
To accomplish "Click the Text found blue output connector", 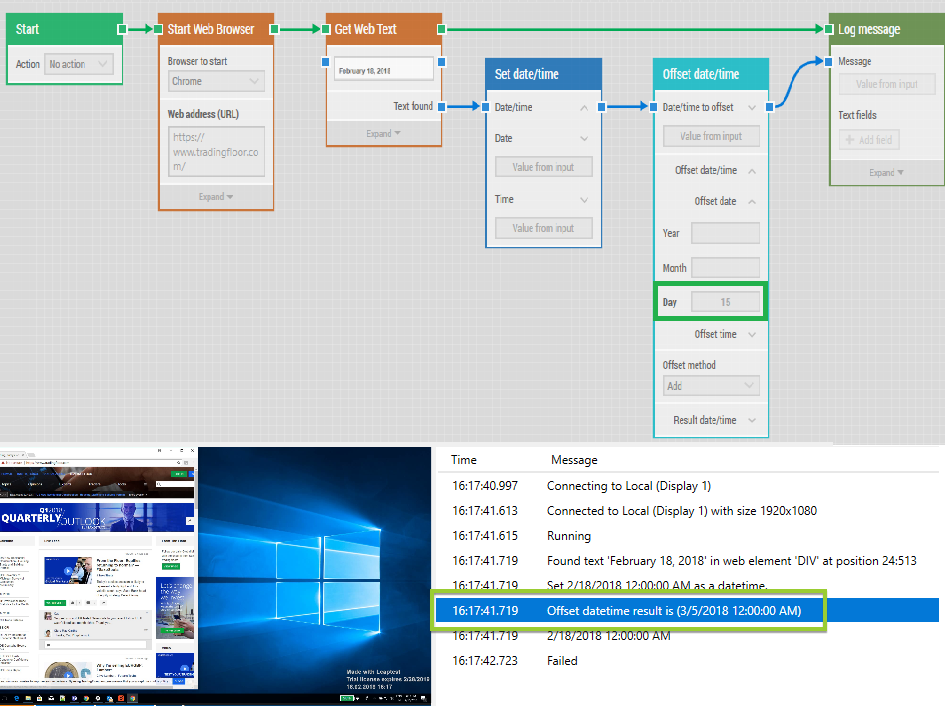I will [442, 106].
